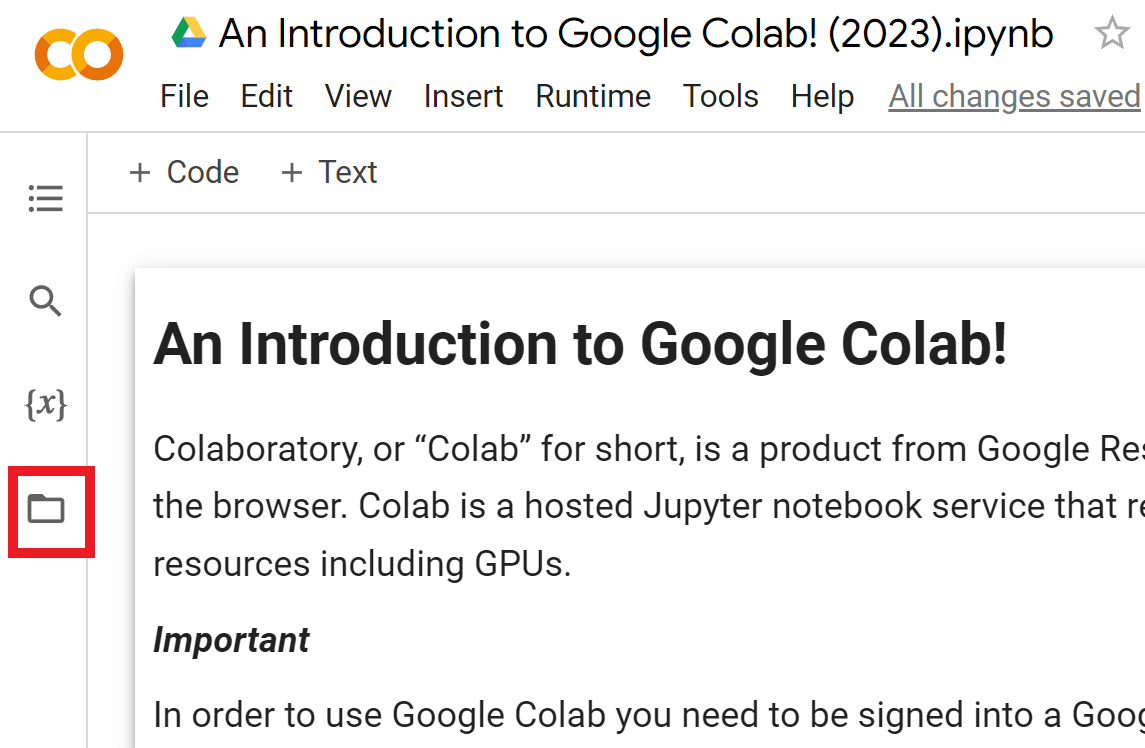The image size is (1145, 748).
Task: Add a new Code cell
Action: [184, 172]
